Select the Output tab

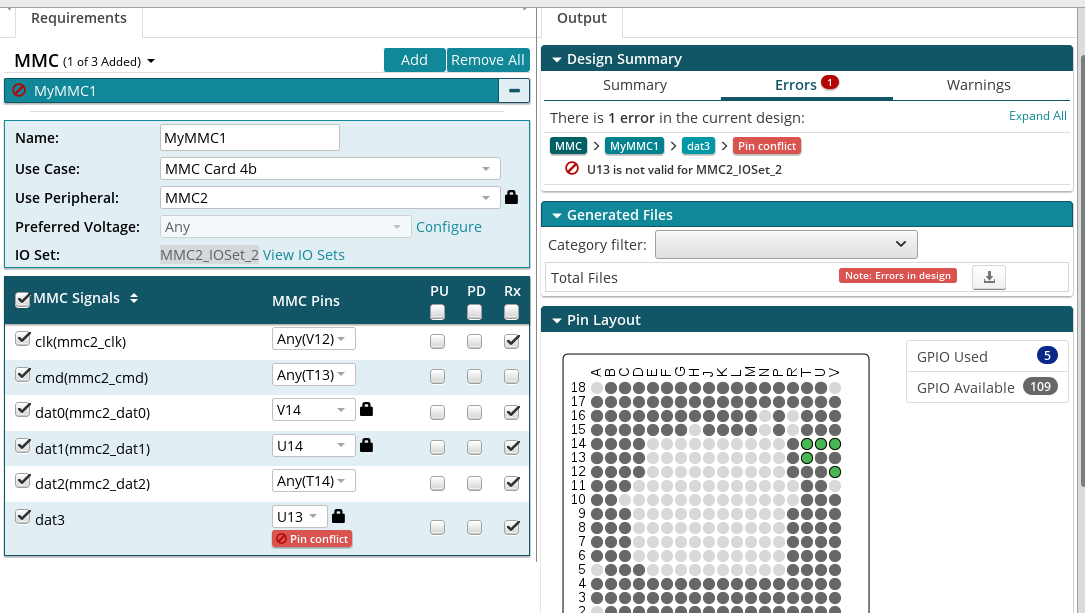[x=582, y=19]
